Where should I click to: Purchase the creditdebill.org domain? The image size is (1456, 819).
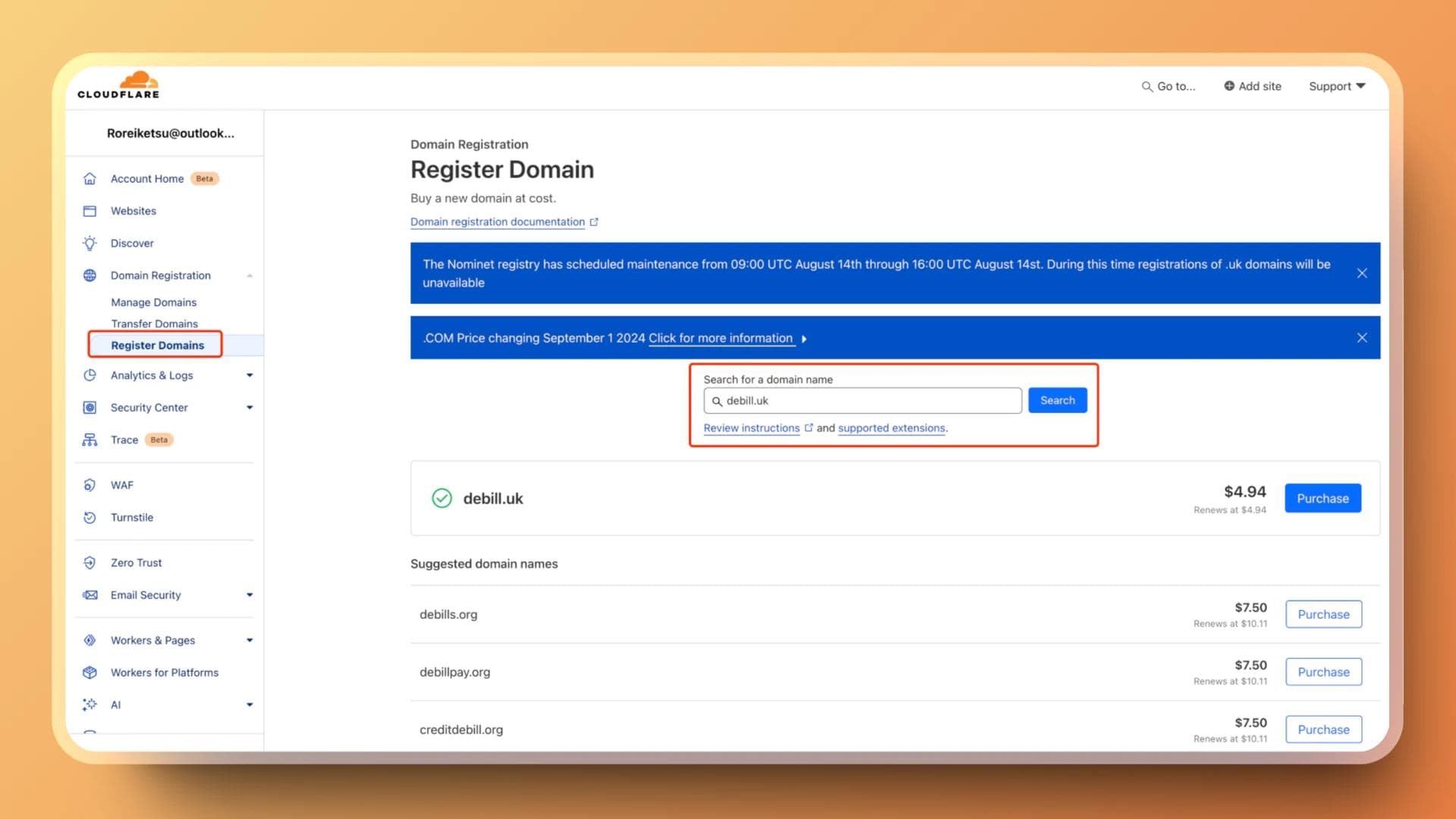(x=1323, y=730)
